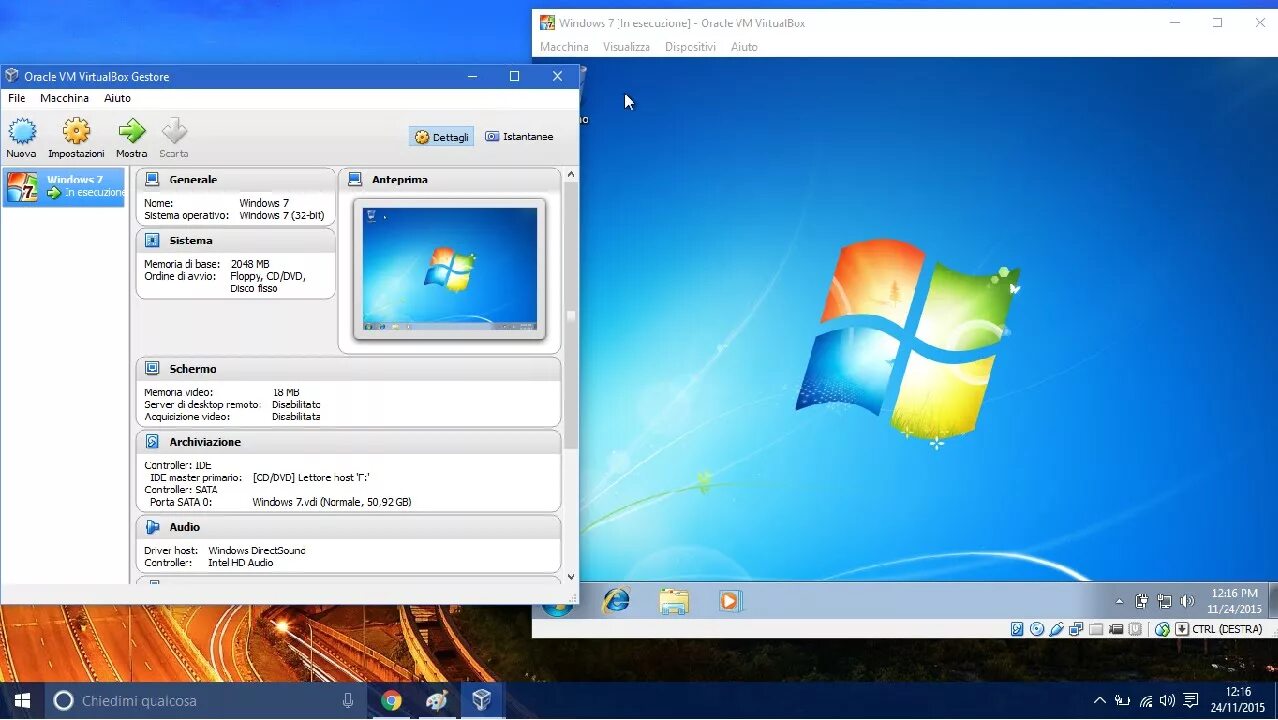
Task: Click 'Windows 7 (32-bit)' operating system value
Action: click(282, 215)
